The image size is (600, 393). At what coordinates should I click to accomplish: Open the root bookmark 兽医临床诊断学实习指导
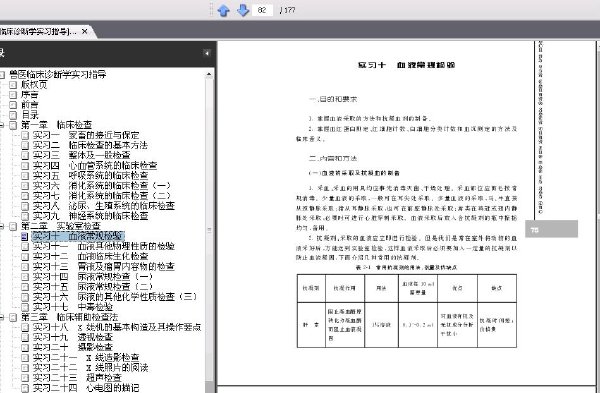(x=57, y=74)
